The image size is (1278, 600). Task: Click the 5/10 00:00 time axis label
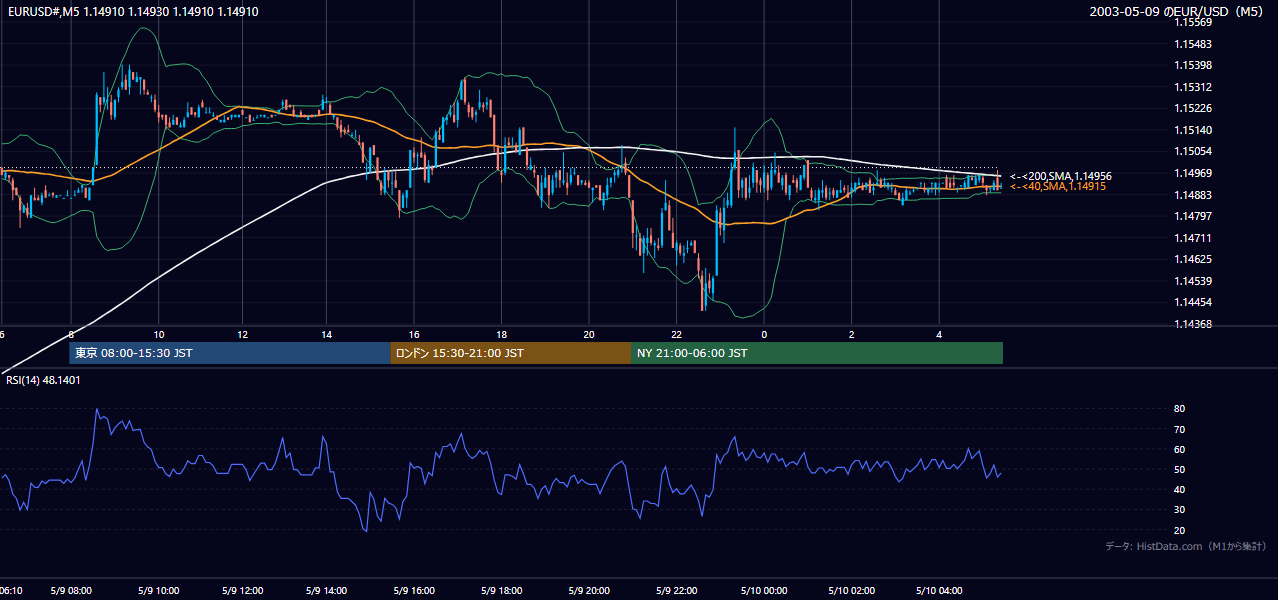[764, 591]
